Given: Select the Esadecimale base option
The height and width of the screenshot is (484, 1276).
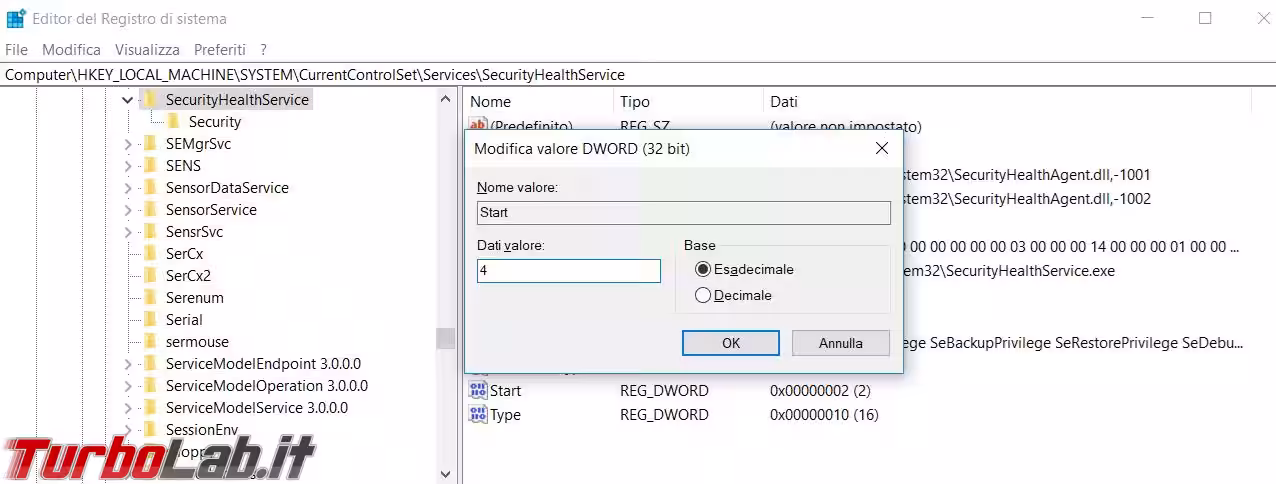Looking at the screenshot, I should click(703, 269).
